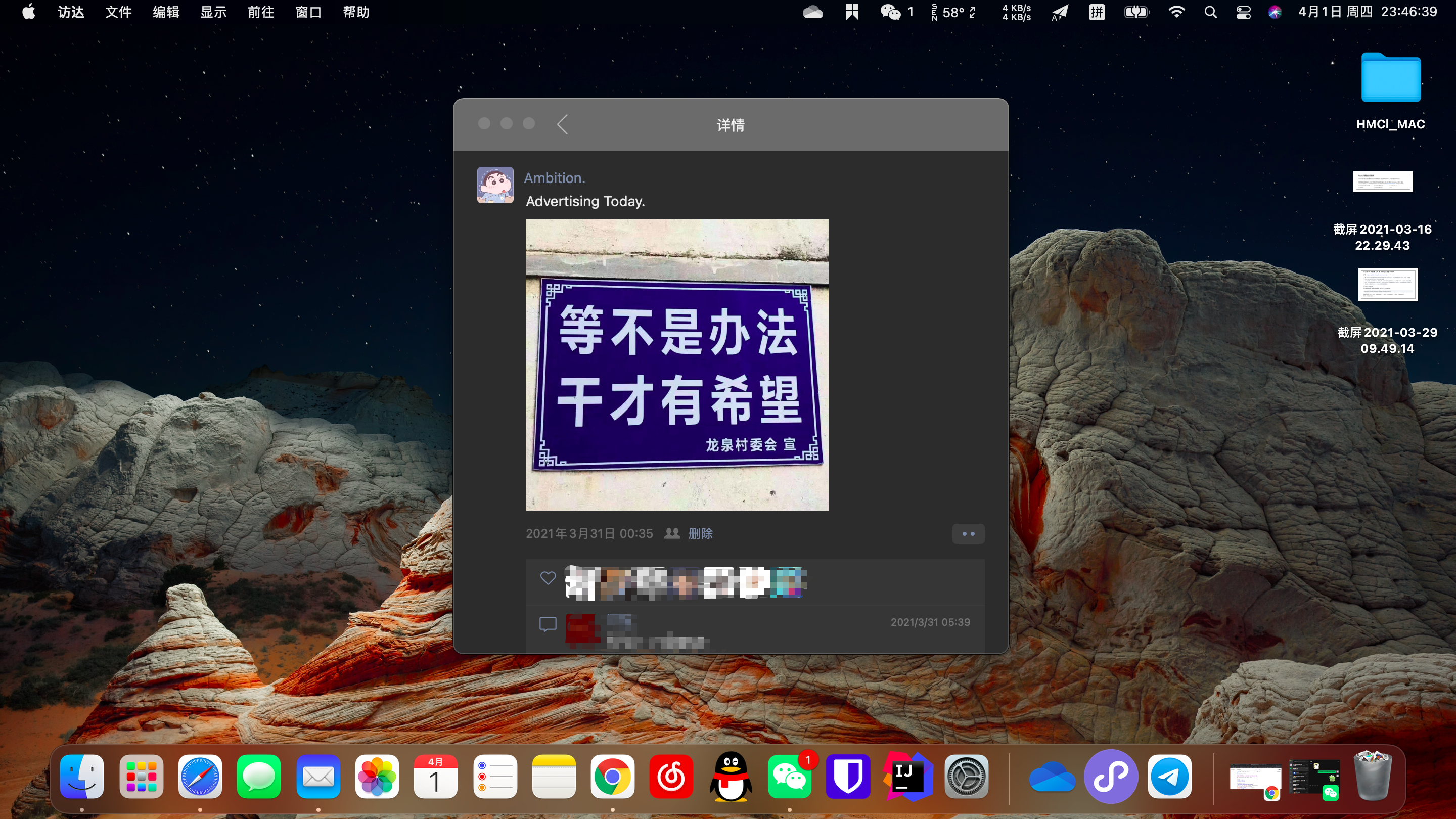The image size is (1456, 819).
Task: Open the 访达 menu
Action: pos(71,12)
